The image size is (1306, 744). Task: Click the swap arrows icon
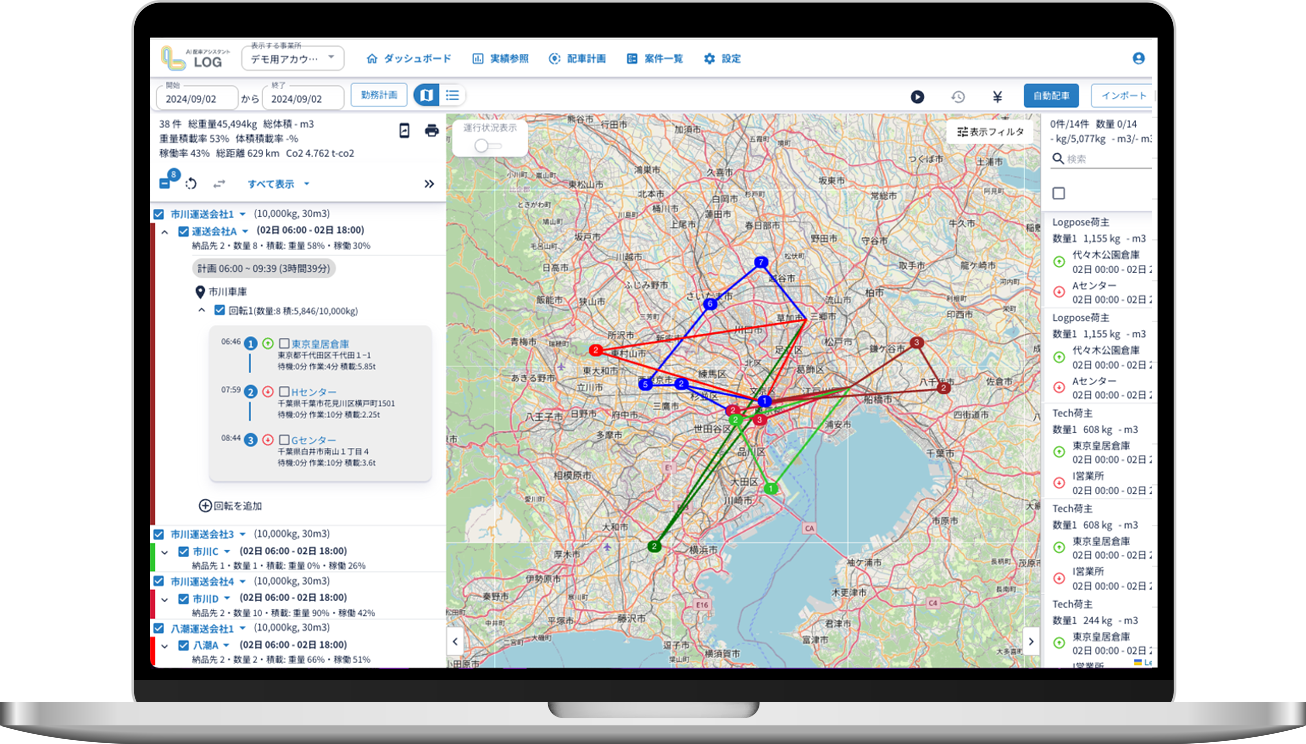coord(220,184)
